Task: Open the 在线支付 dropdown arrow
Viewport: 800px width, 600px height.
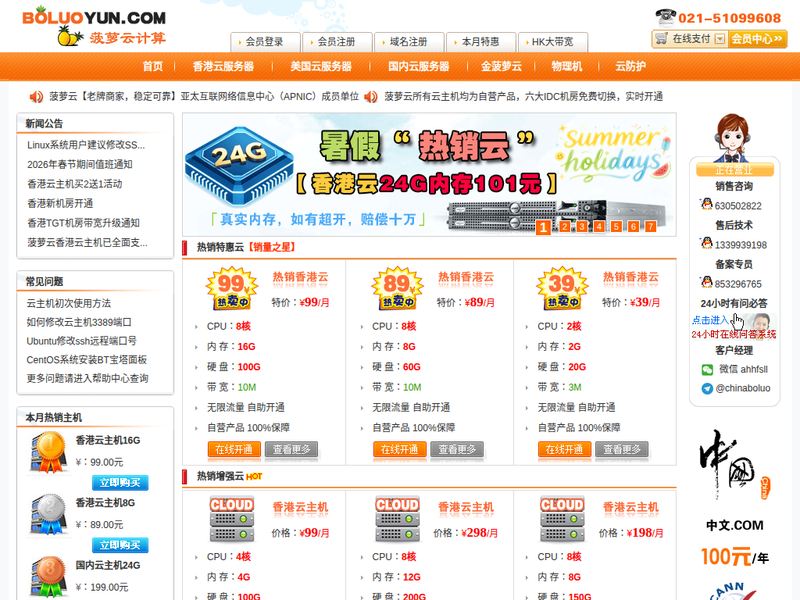Action: [720, 39]
